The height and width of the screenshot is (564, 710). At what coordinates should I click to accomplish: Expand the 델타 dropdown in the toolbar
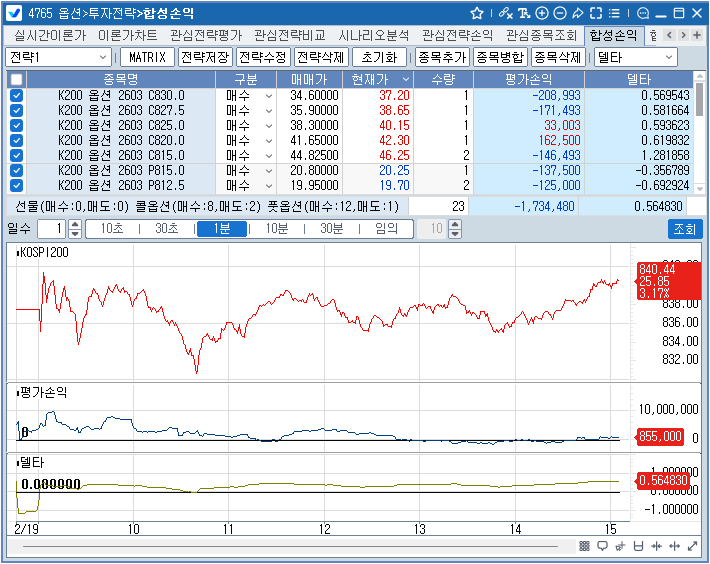[x=634, y=57]
